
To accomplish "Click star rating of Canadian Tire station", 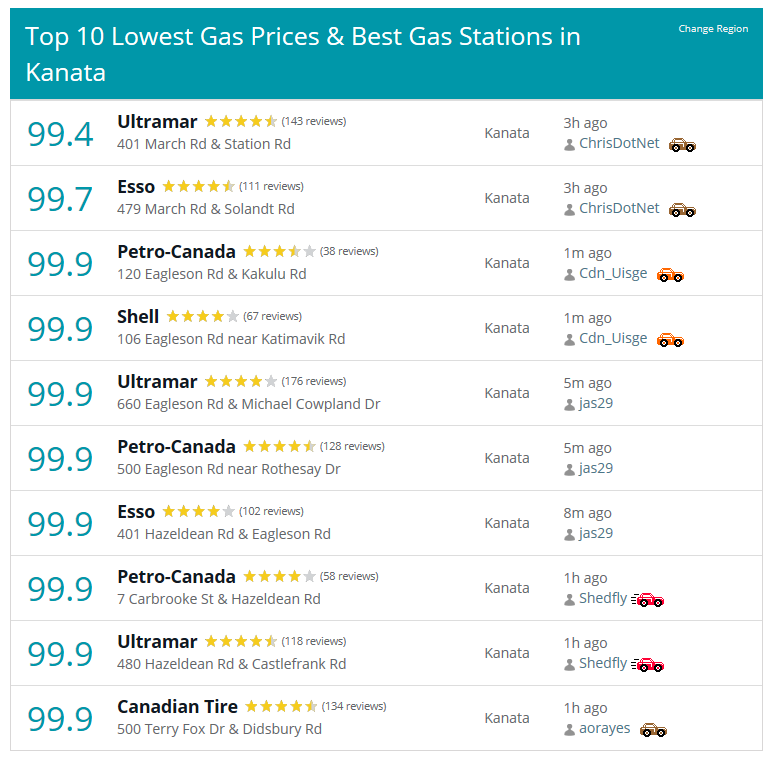I will pos(281,706).
